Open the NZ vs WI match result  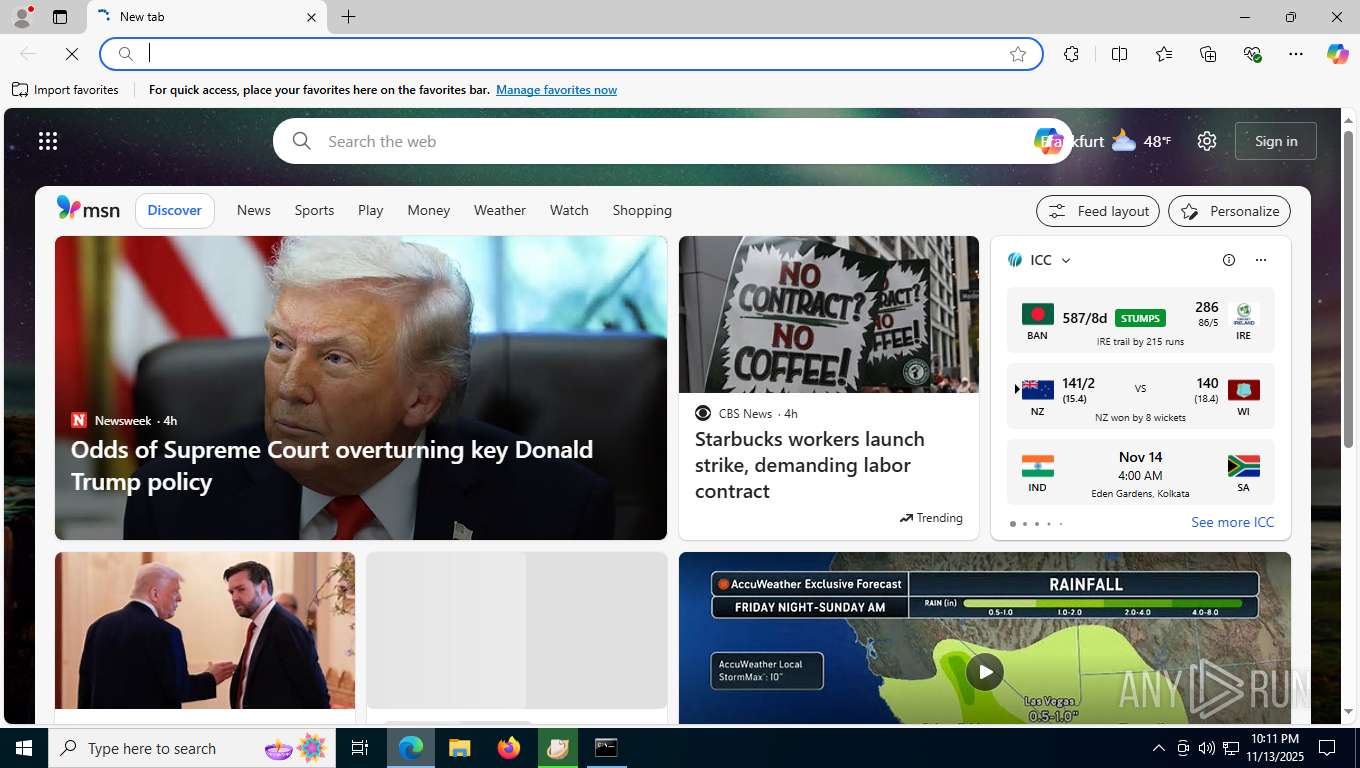pos(1141,396)
